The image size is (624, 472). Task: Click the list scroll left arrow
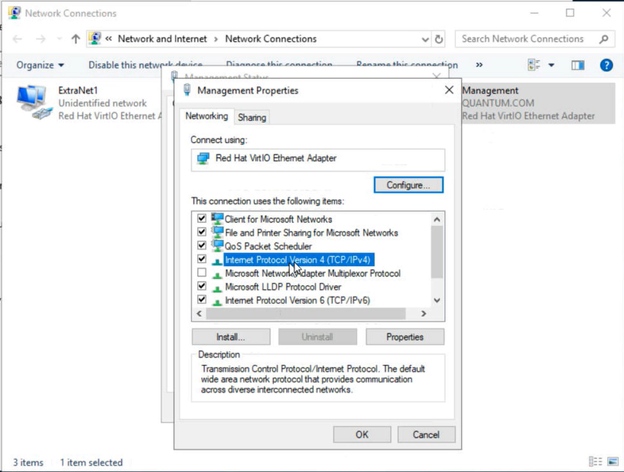[199, 314]
